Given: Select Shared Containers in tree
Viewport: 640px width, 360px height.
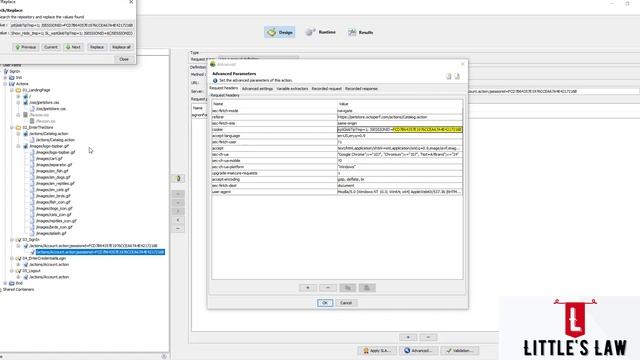Looking at the screenshot, I should coord(19,289).
